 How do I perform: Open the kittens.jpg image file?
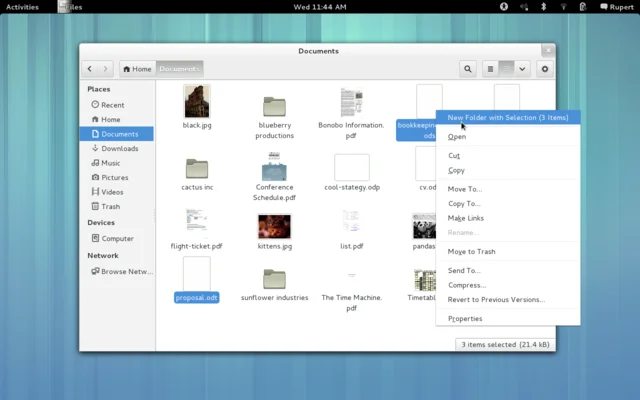[x=273, y=226]
